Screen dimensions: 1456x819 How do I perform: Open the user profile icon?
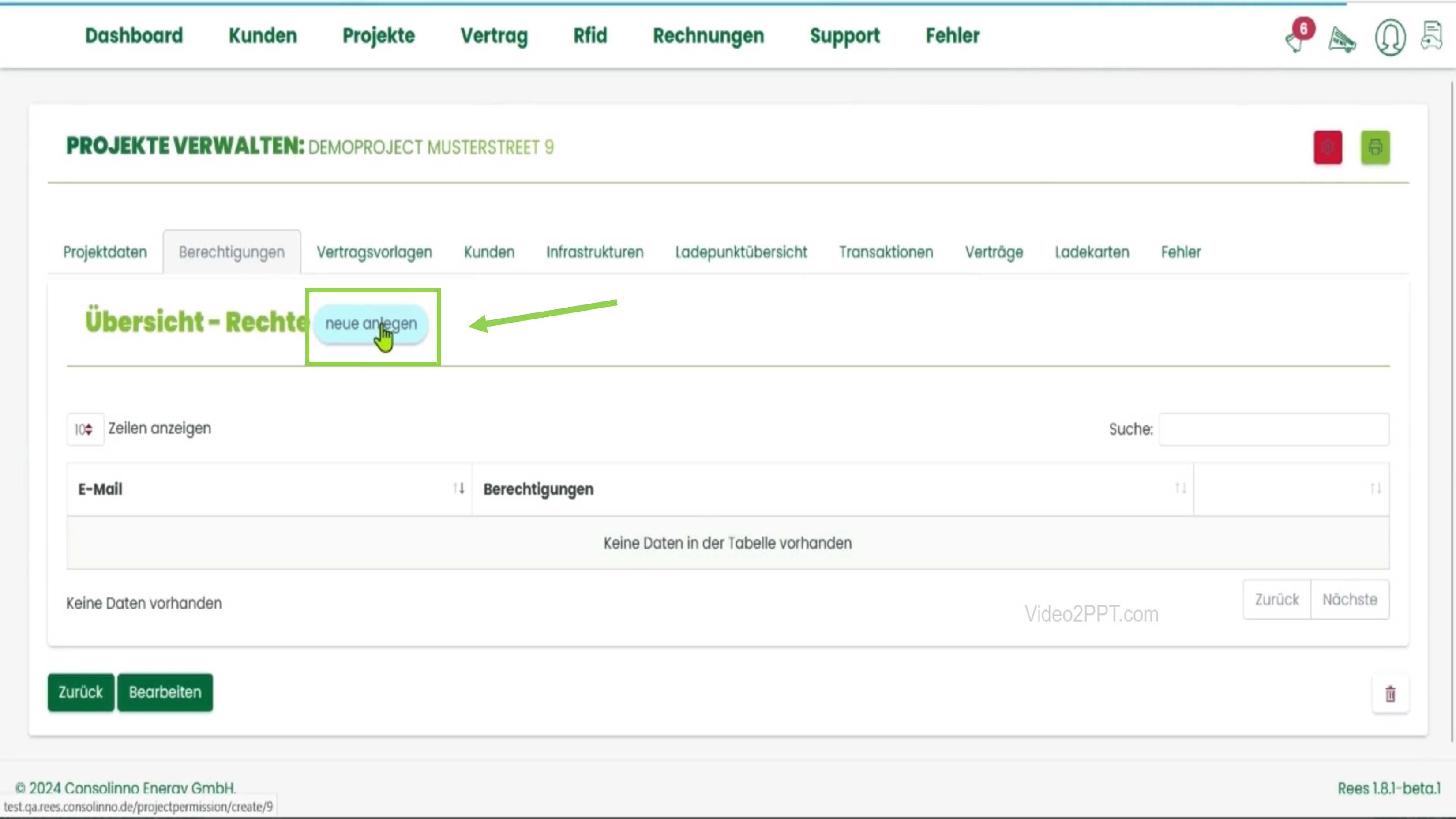point(1389,37)
